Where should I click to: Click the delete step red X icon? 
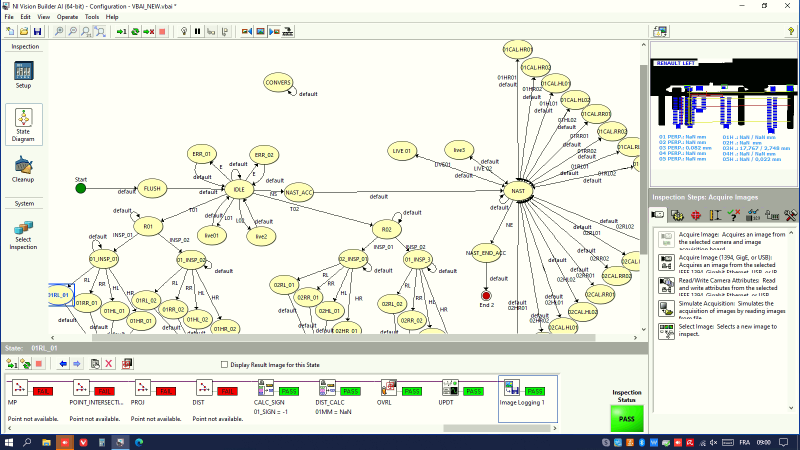tap(109, 364)
